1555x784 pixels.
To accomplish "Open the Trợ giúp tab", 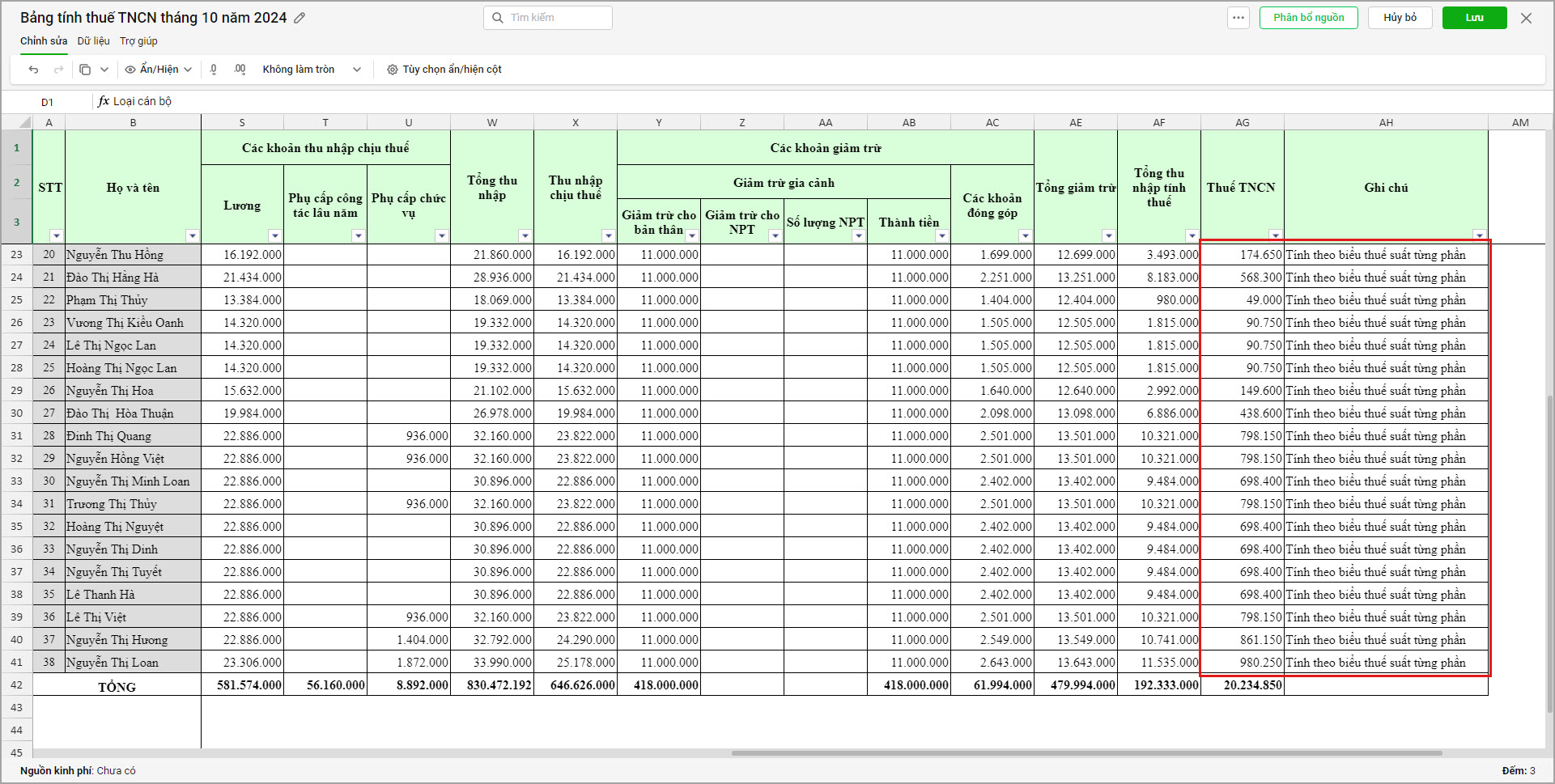I will 138,41.
